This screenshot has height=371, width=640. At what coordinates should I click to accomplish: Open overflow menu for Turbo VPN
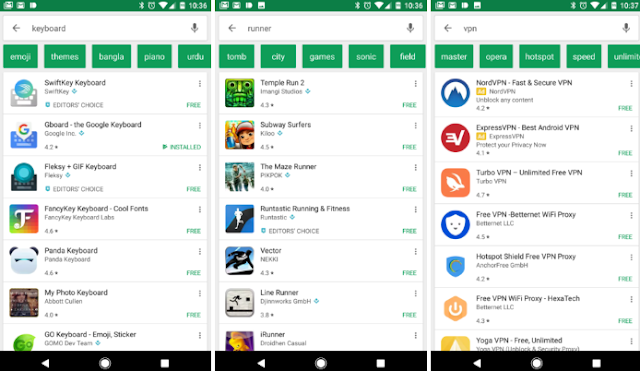pyautogui.click(x=631, y=173)
